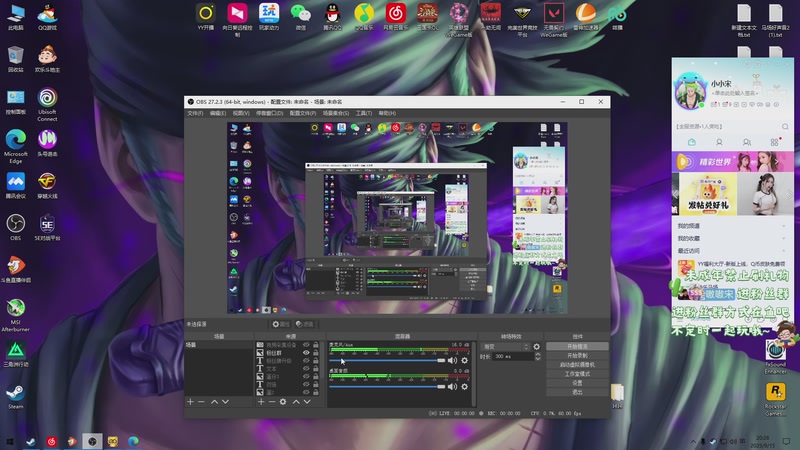Open OBS Studio desktop shortcut
This screenshot has height=450, width=800.
(x=15, y=228)
